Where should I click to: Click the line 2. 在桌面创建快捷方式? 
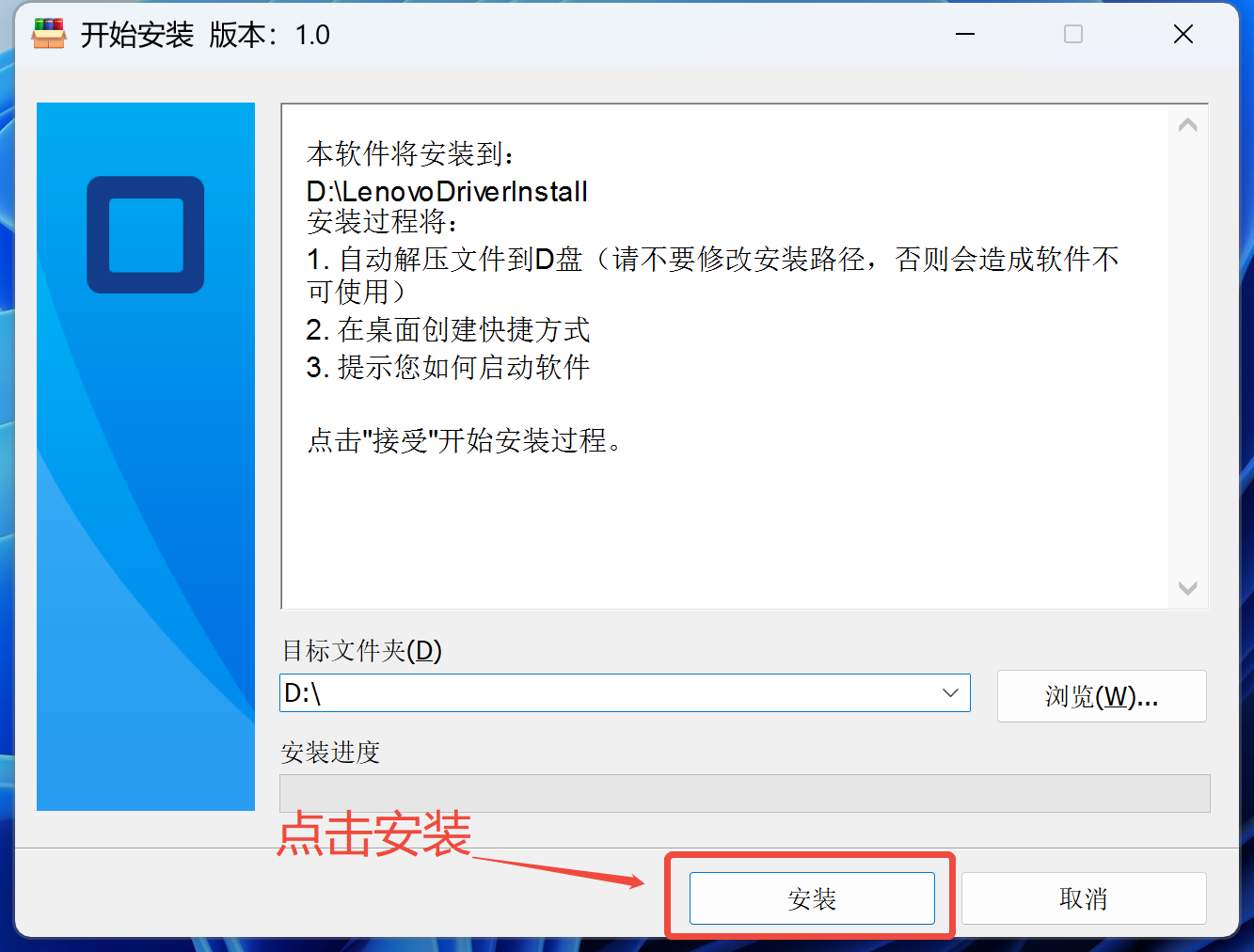click(x=448, y=330)
